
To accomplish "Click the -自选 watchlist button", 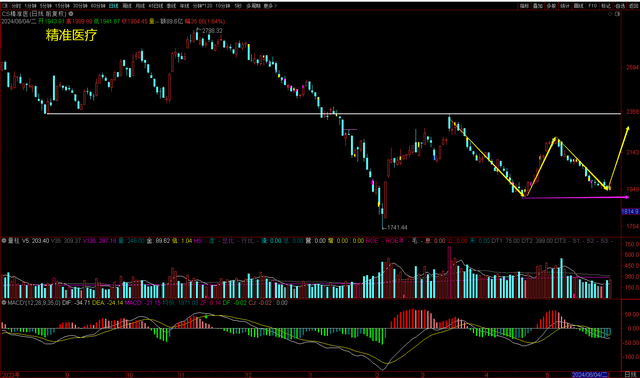I will (620, 6).
